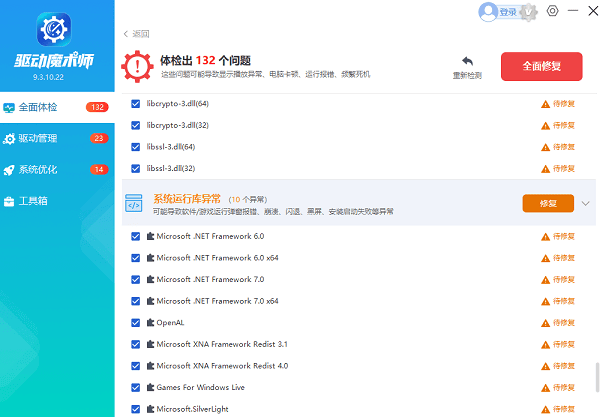Open the 工具箱 tab label
This screenshot has width=600, height=417.
click(x=33, y=201)
